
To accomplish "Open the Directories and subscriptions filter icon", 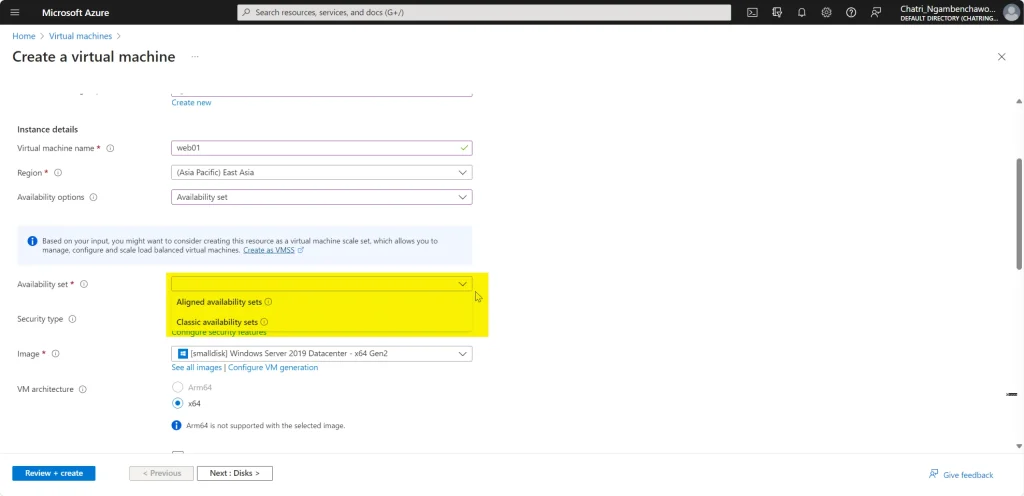I will [x=777, y=12].
